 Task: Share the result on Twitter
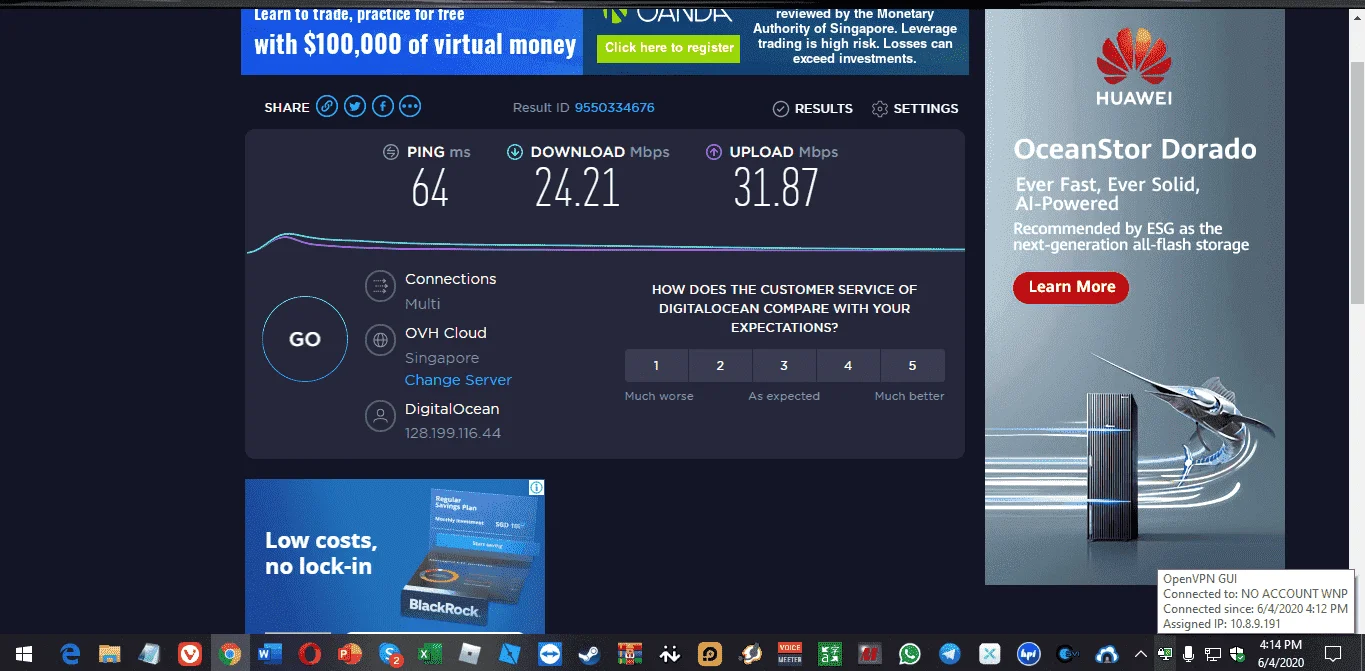355,107
